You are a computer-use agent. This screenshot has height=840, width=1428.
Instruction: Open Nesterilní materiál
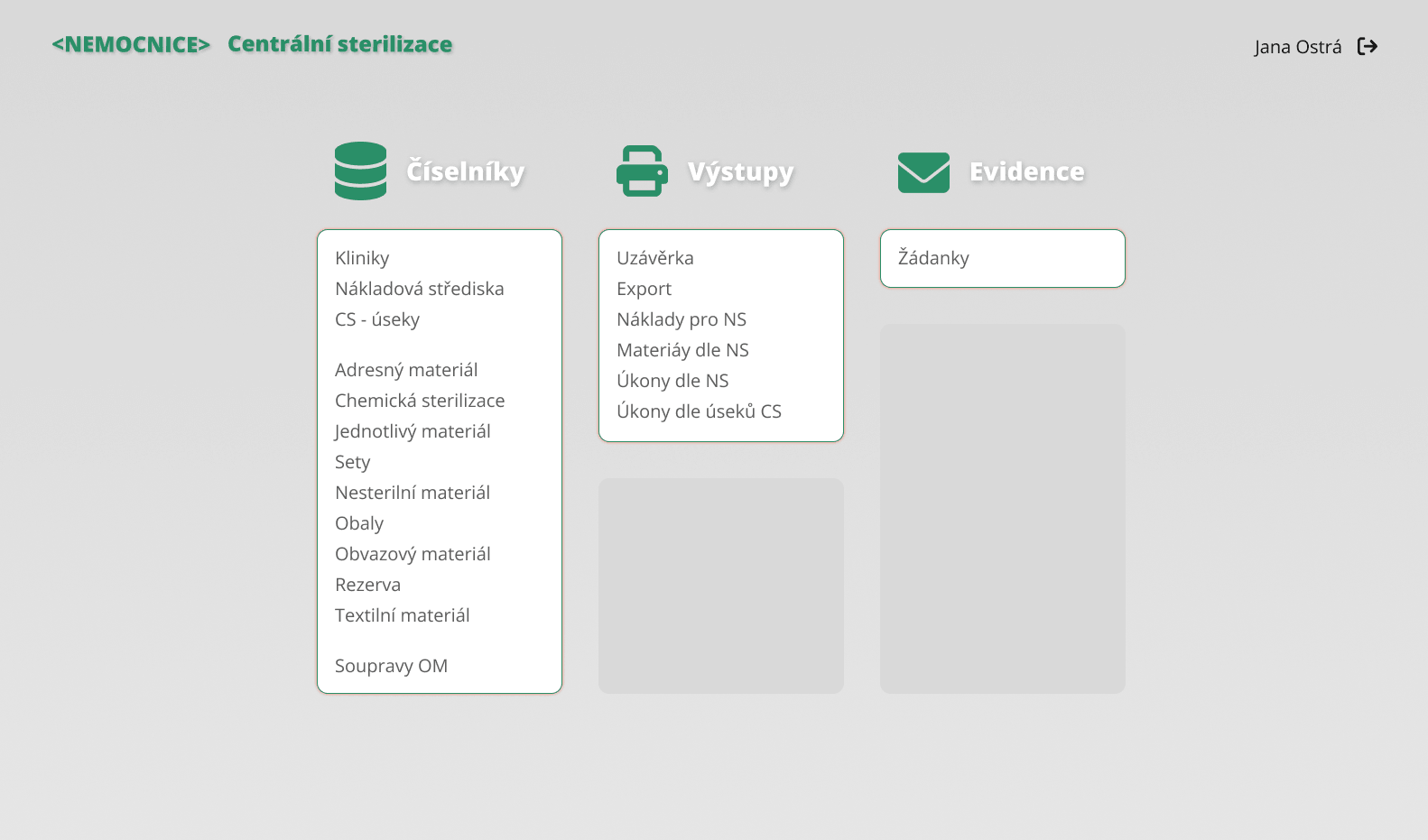tap(413, 493)
